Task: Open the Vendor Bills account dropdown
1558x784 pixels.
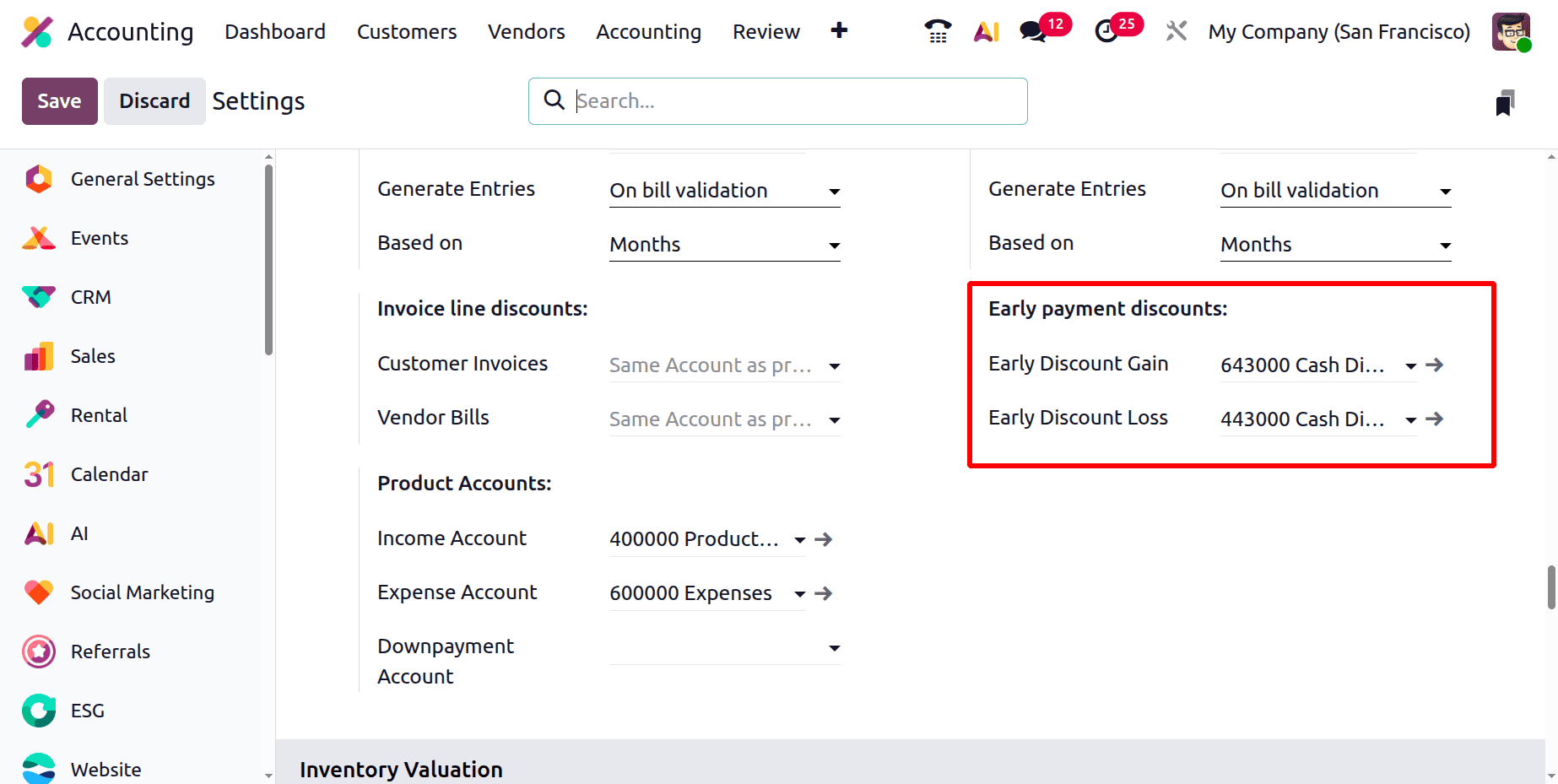Action: [834, 419]
